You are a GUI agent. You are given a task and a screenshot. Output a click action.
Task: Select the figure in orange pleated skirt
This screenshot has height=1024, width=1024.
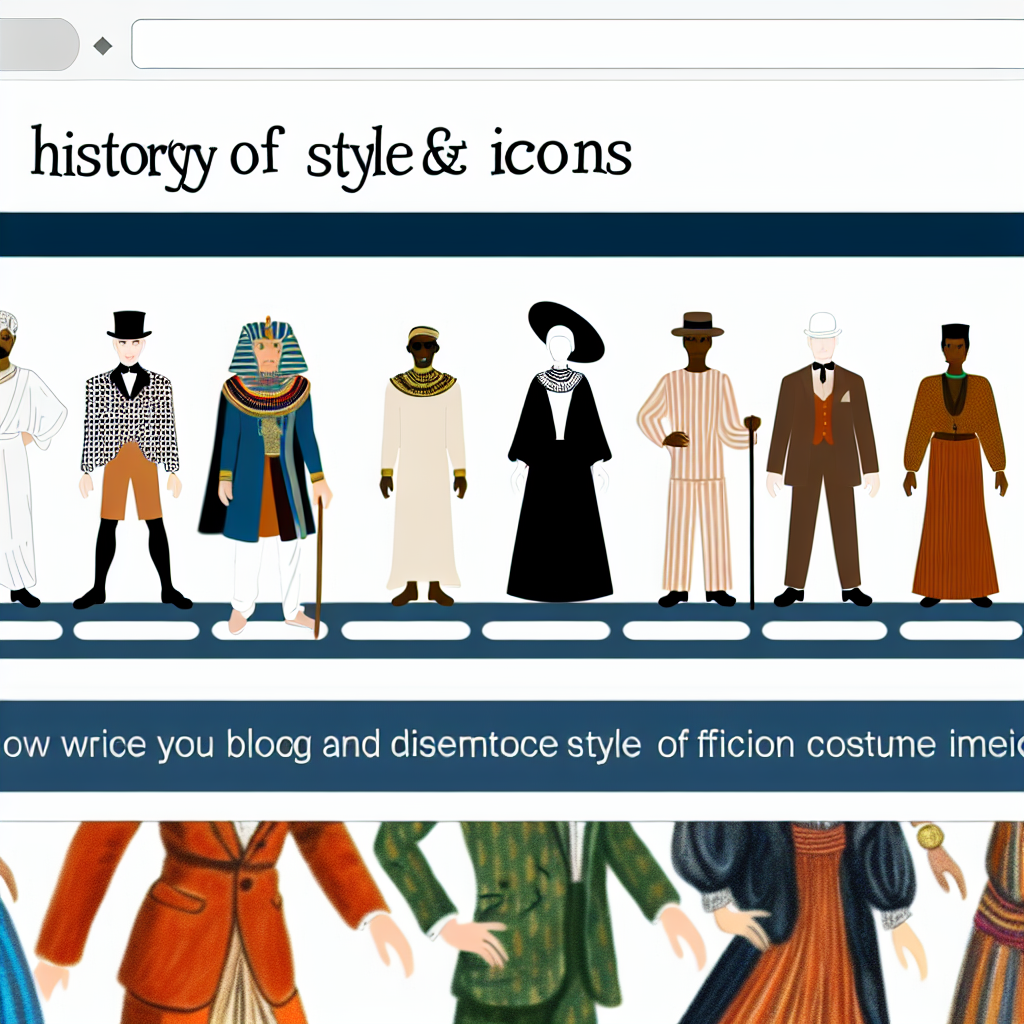point(955,465)
